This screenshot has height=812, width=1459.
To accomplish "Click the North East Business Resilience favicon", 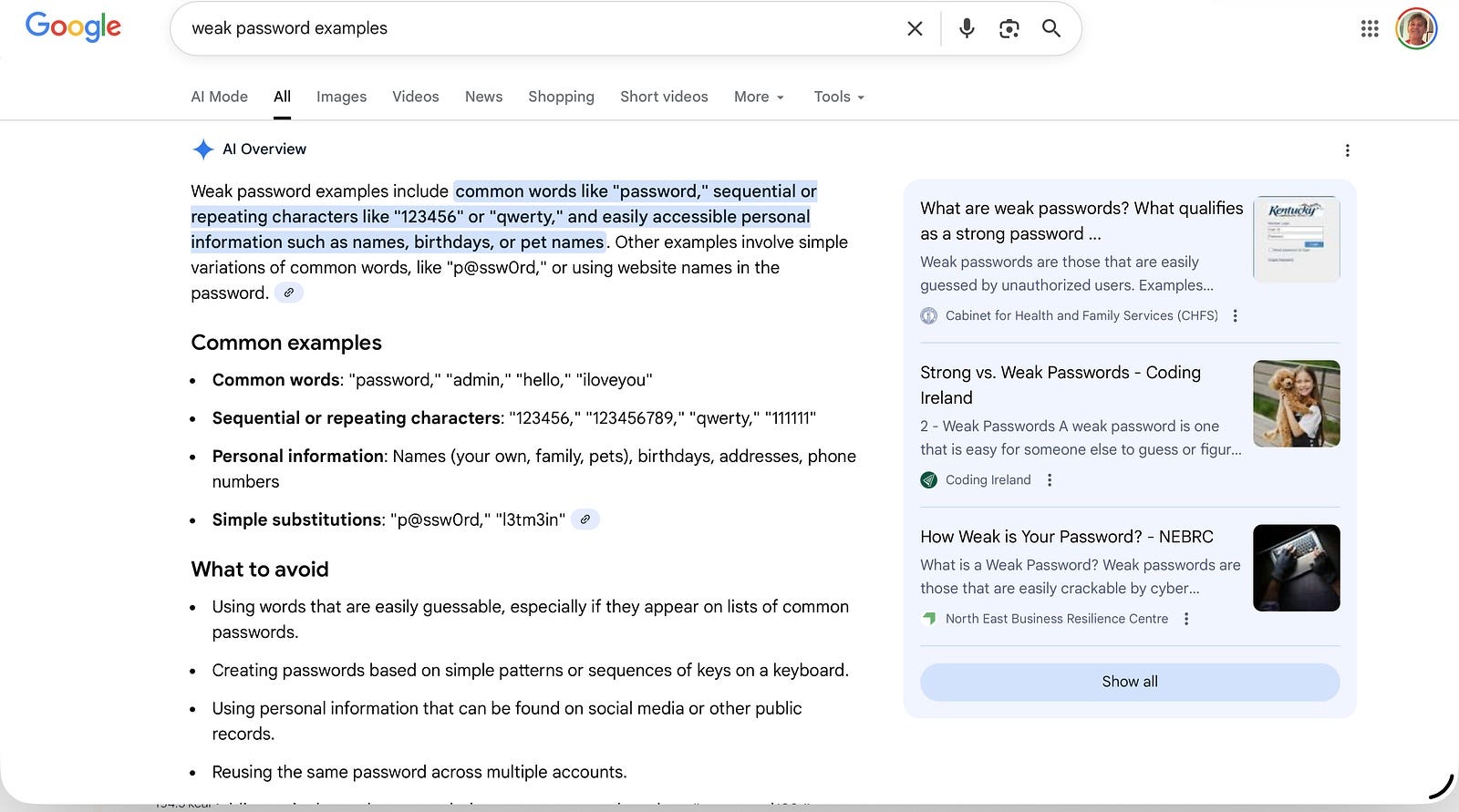I will [928, 619].
